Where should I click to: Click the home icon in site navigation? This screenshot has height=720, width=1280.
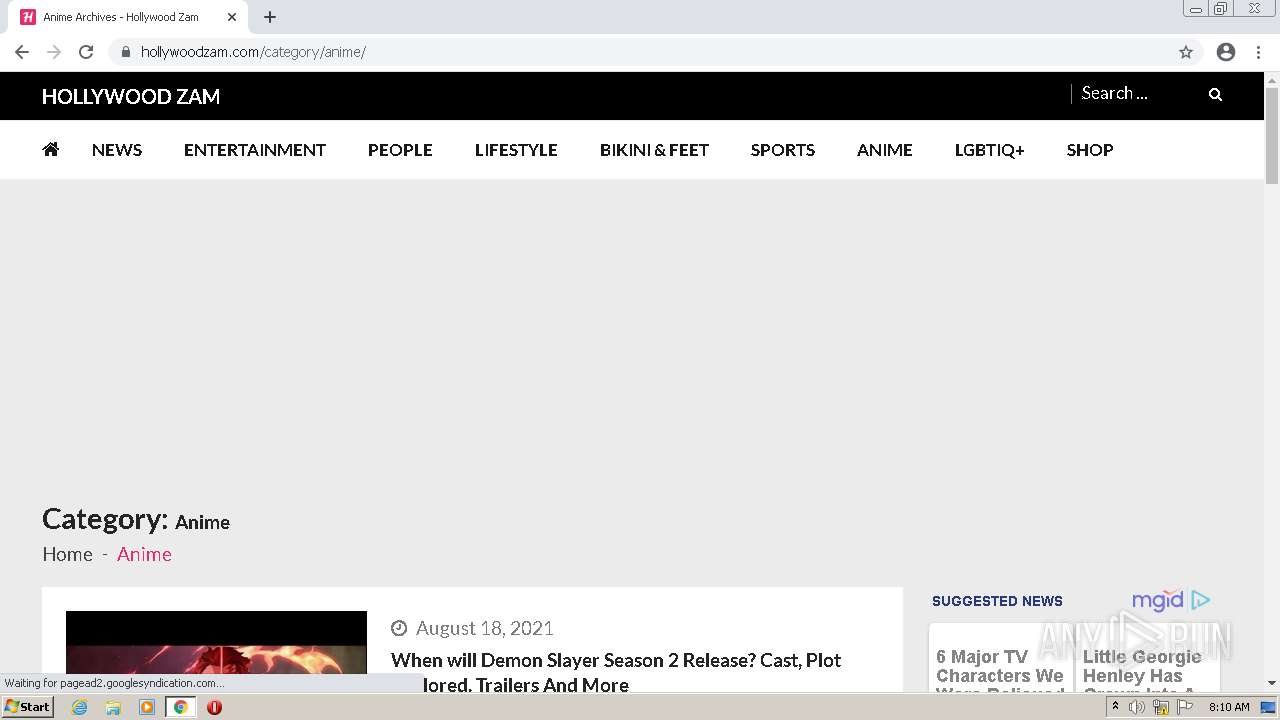[51, 149]
